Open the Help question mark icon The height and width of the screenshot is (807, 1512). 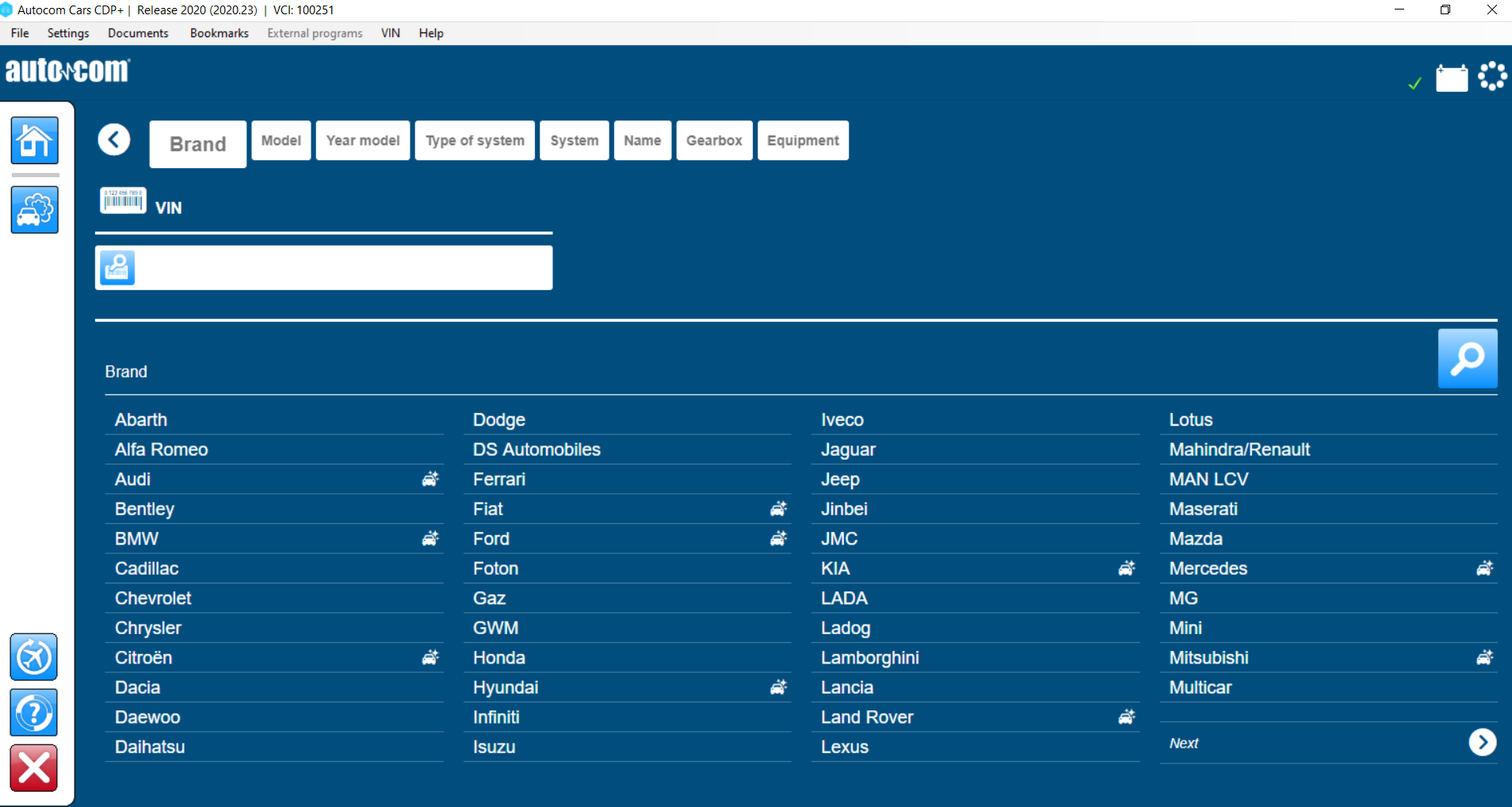(33, 712)
